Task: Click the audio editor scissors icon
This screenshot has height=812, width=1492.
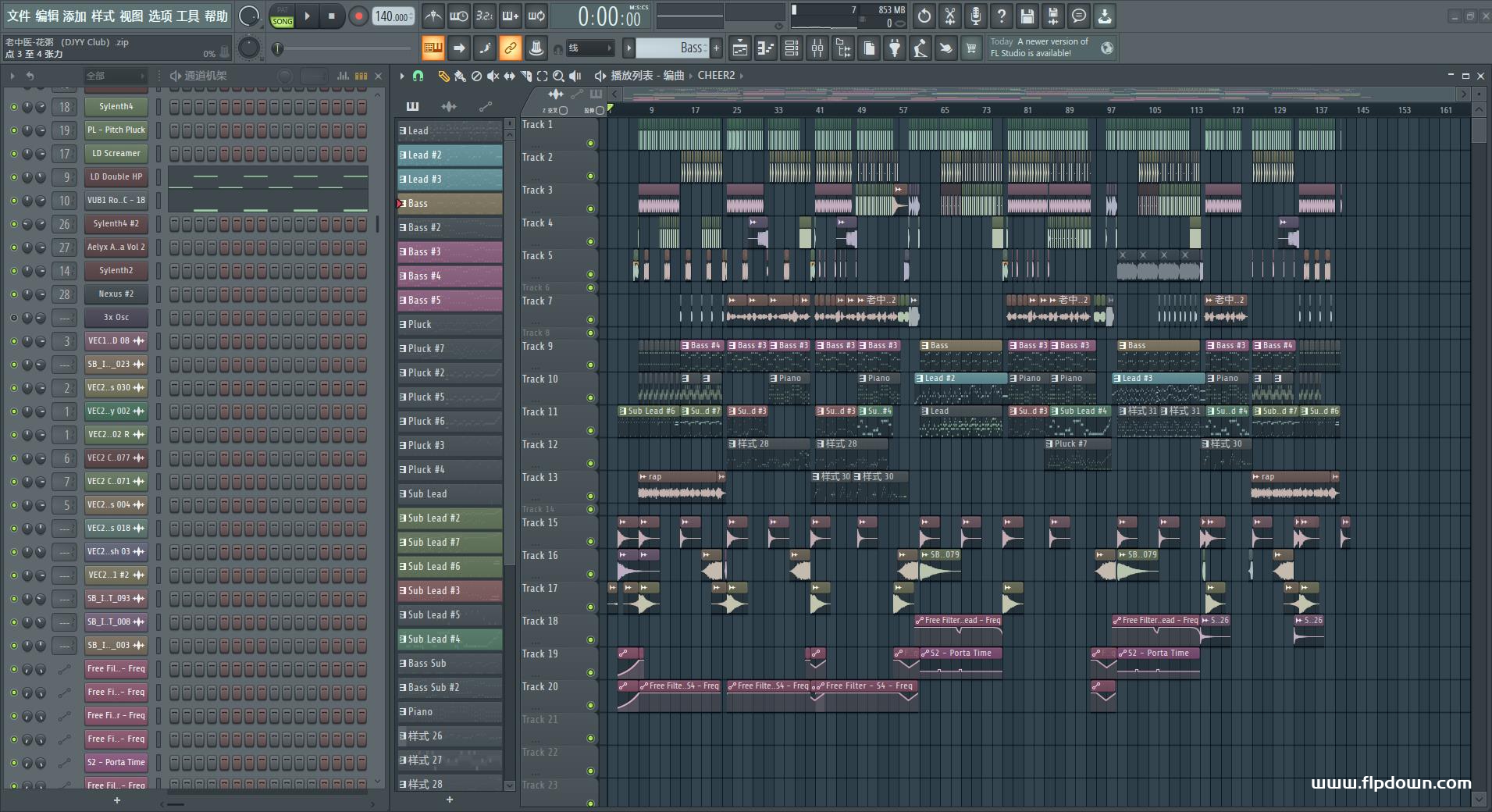Action: tap(950, 16)
